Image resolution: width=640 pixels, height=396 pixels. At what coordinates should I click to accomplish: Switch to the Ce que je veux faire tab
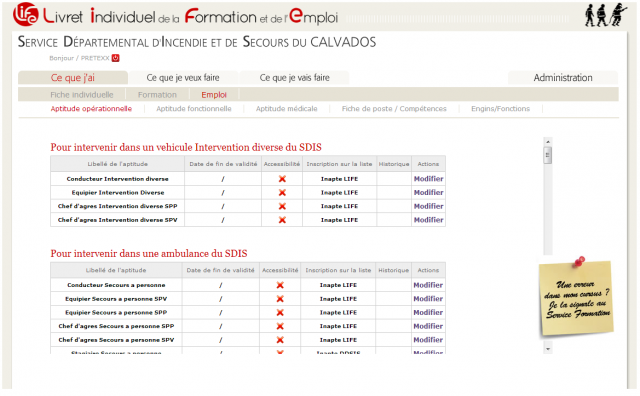pyautogui.click(x=183, y=78)
